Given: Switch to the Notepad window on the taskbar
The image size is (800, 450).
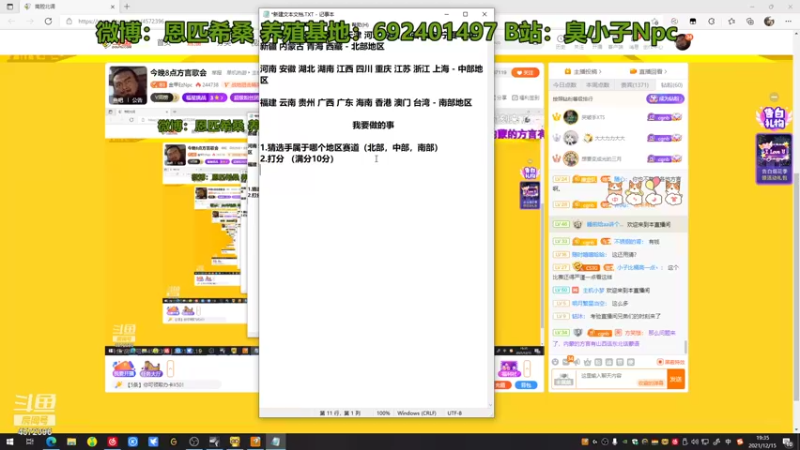Looking at the screenshot, I should click(x=276, y=441).
